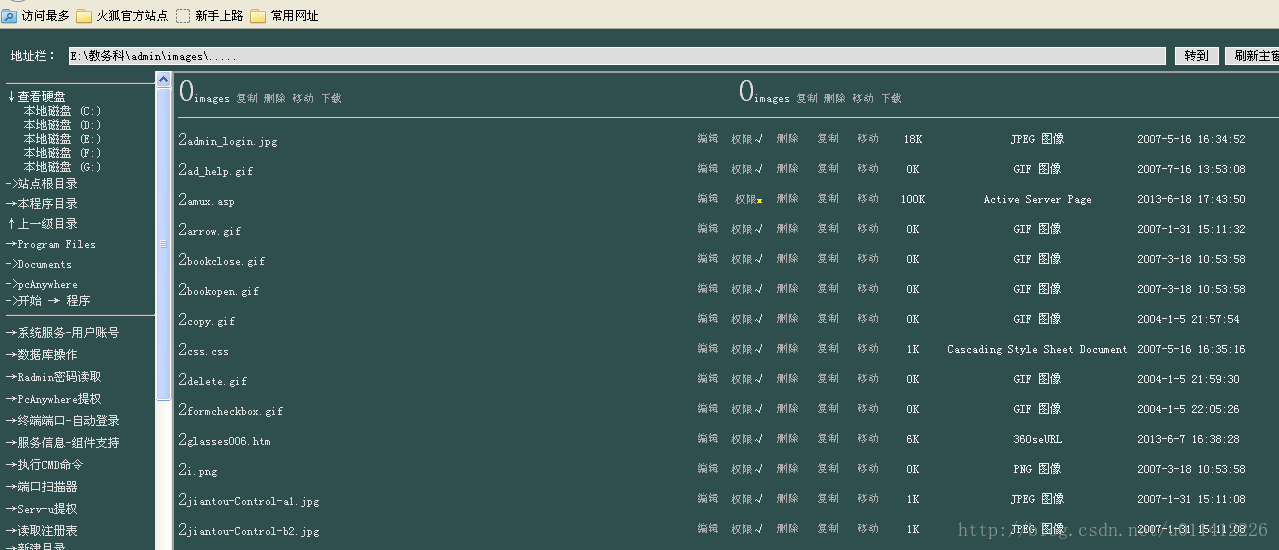1279x550 pixels.
Task: Open the 常用网址 bookmark folder
Action: 283,16
